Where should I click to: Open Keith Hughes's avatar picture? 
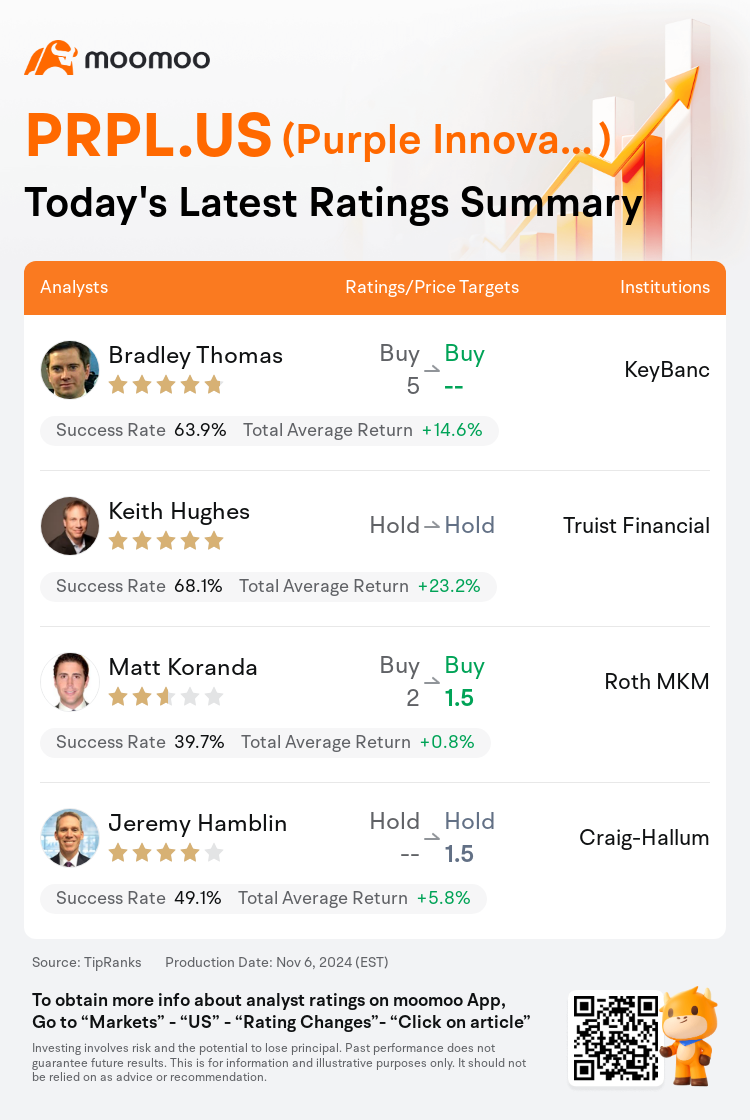tap(70, 526)
